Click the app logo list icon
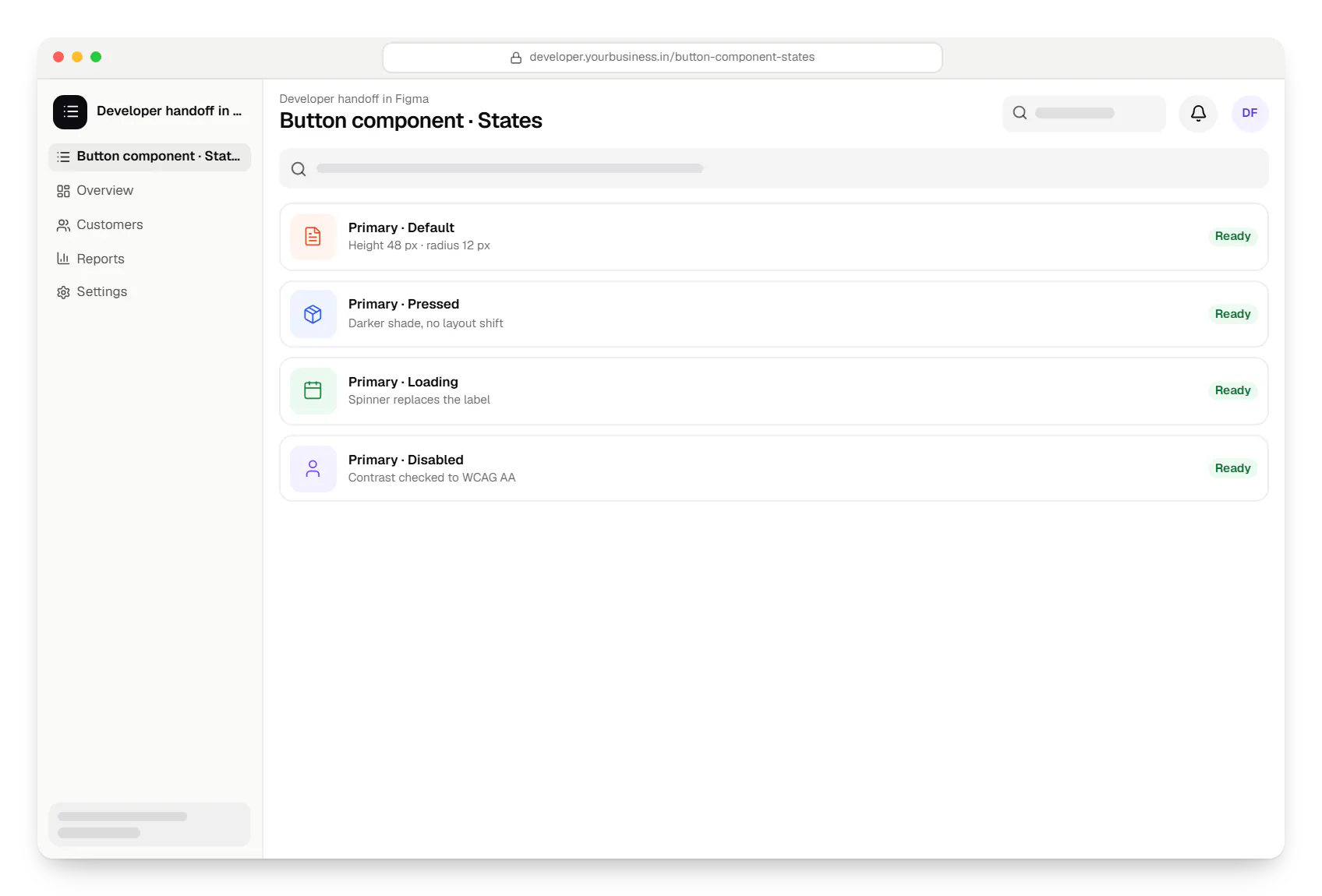The image size is (1322, 896). click(70, 112)
